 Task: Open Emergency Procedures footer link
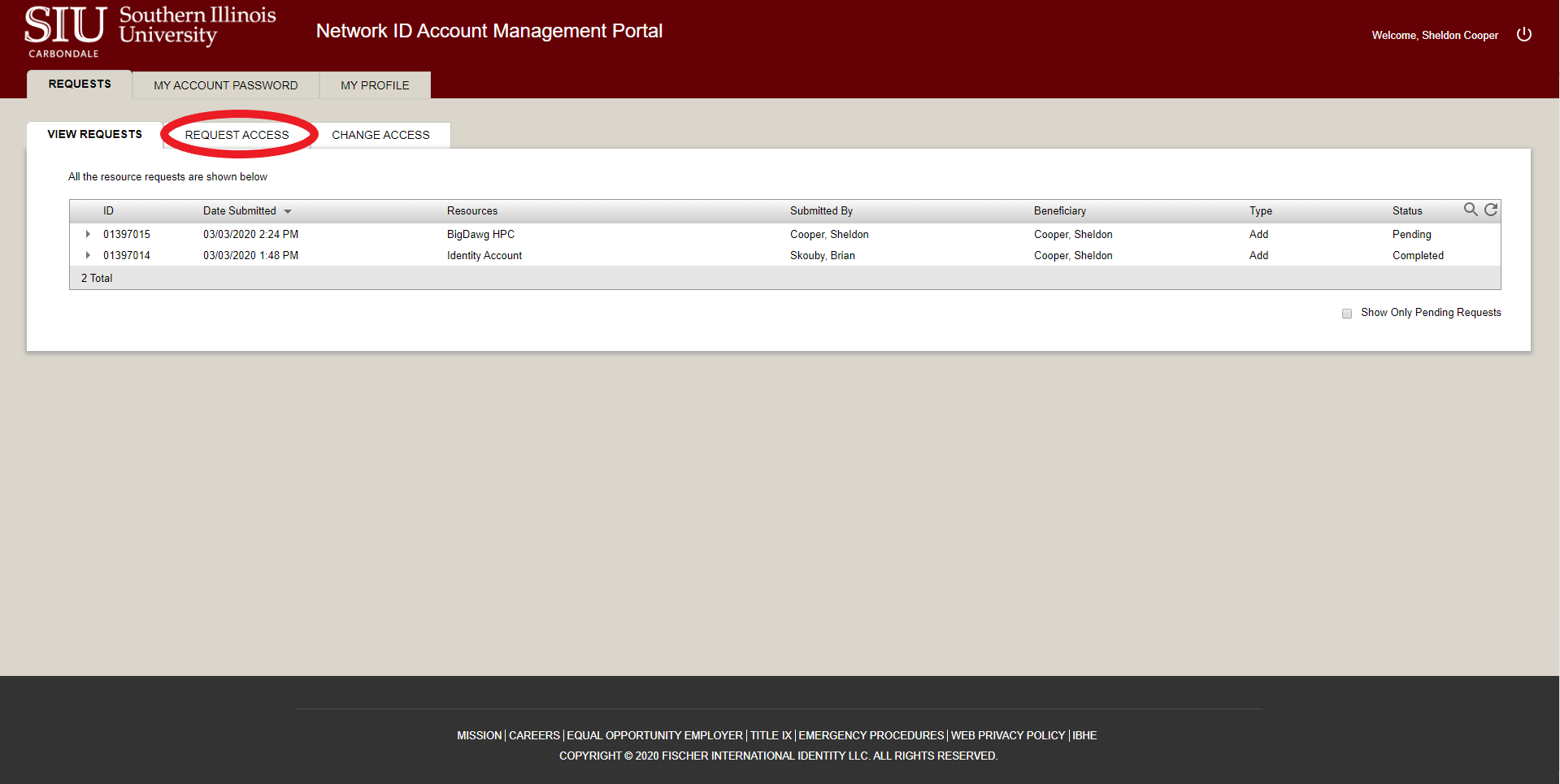[871, 735]
